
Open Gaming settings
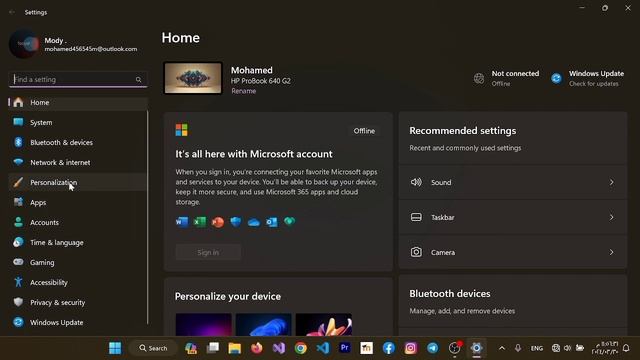click(78, 262)
